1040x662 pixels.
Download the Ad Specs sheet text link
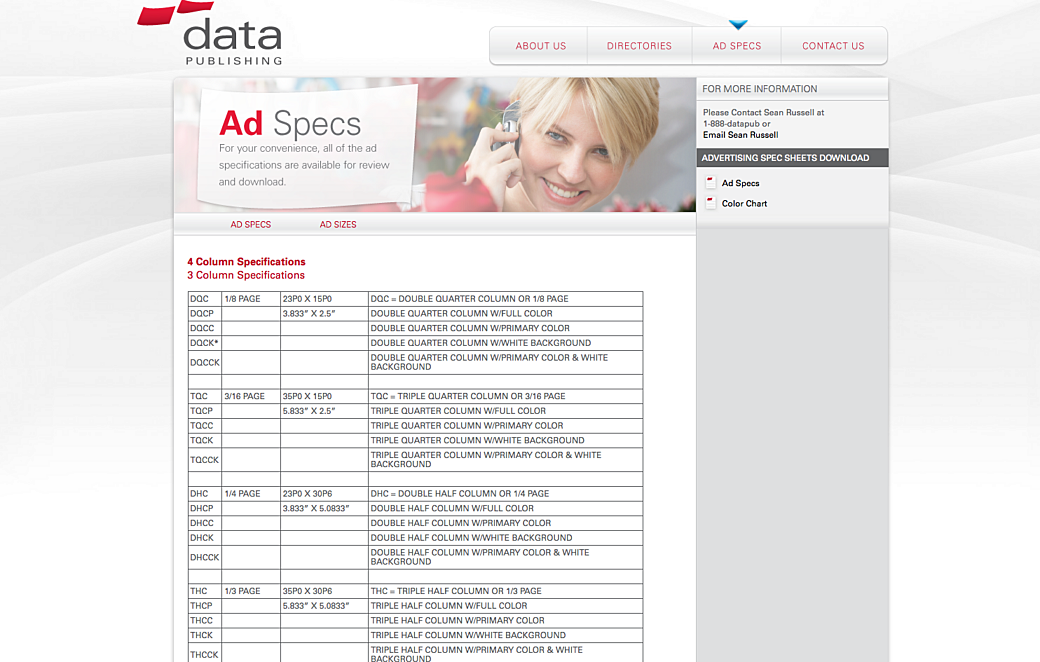(x=741, y=183)
